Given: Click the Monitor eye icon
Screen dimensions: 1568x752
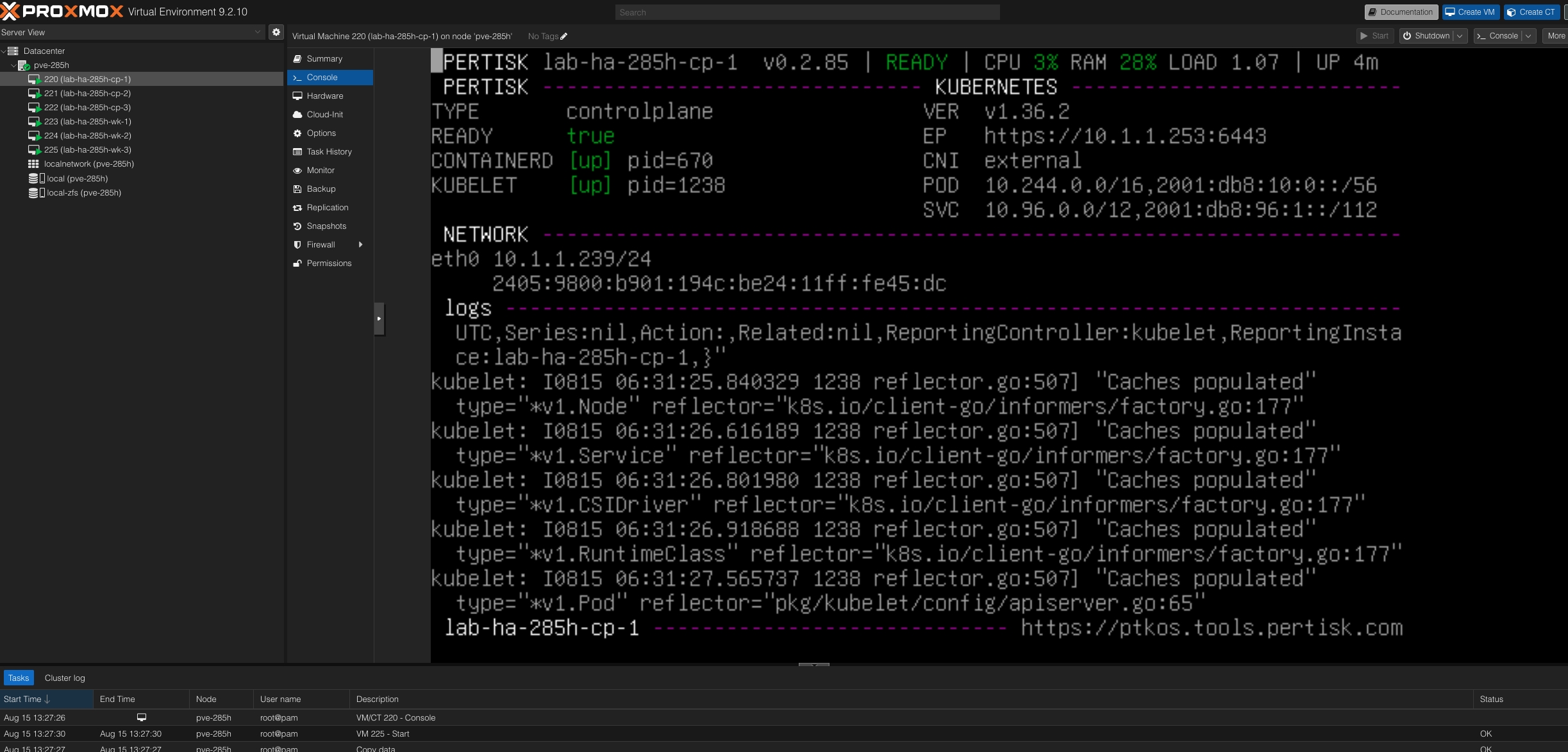Looking at the screenshot, I should pos(297,171).
